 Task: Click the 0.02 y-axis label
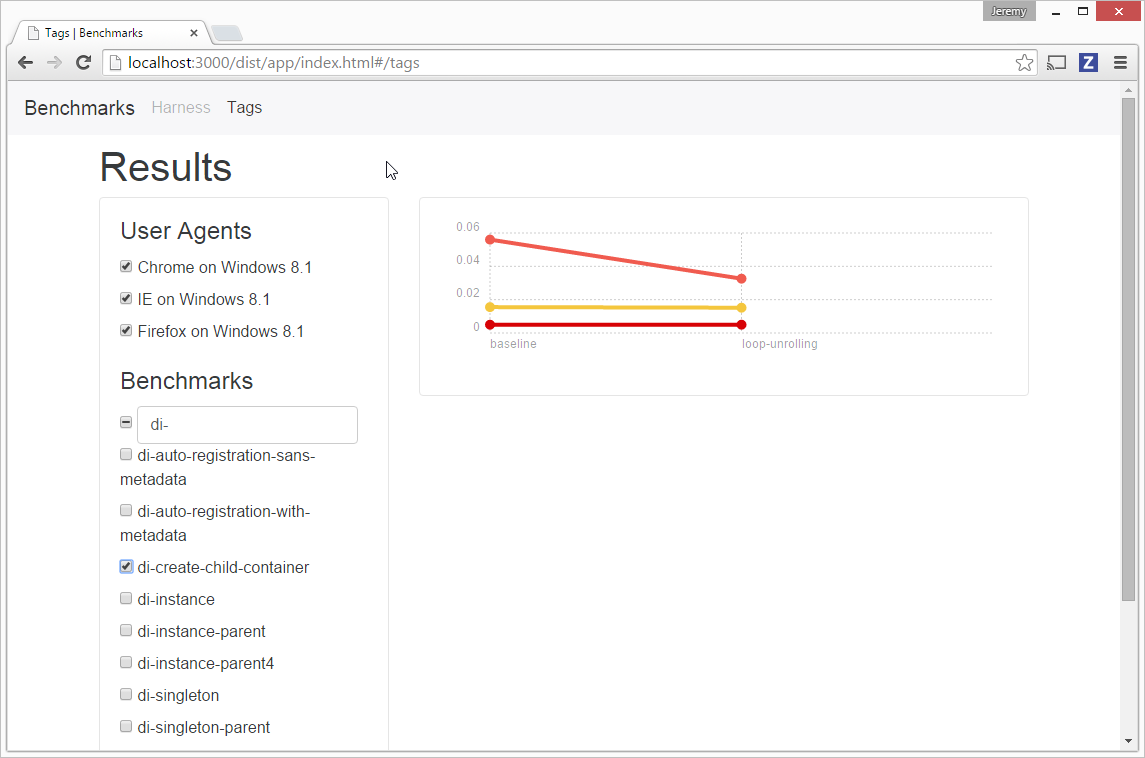pos(468,293)
